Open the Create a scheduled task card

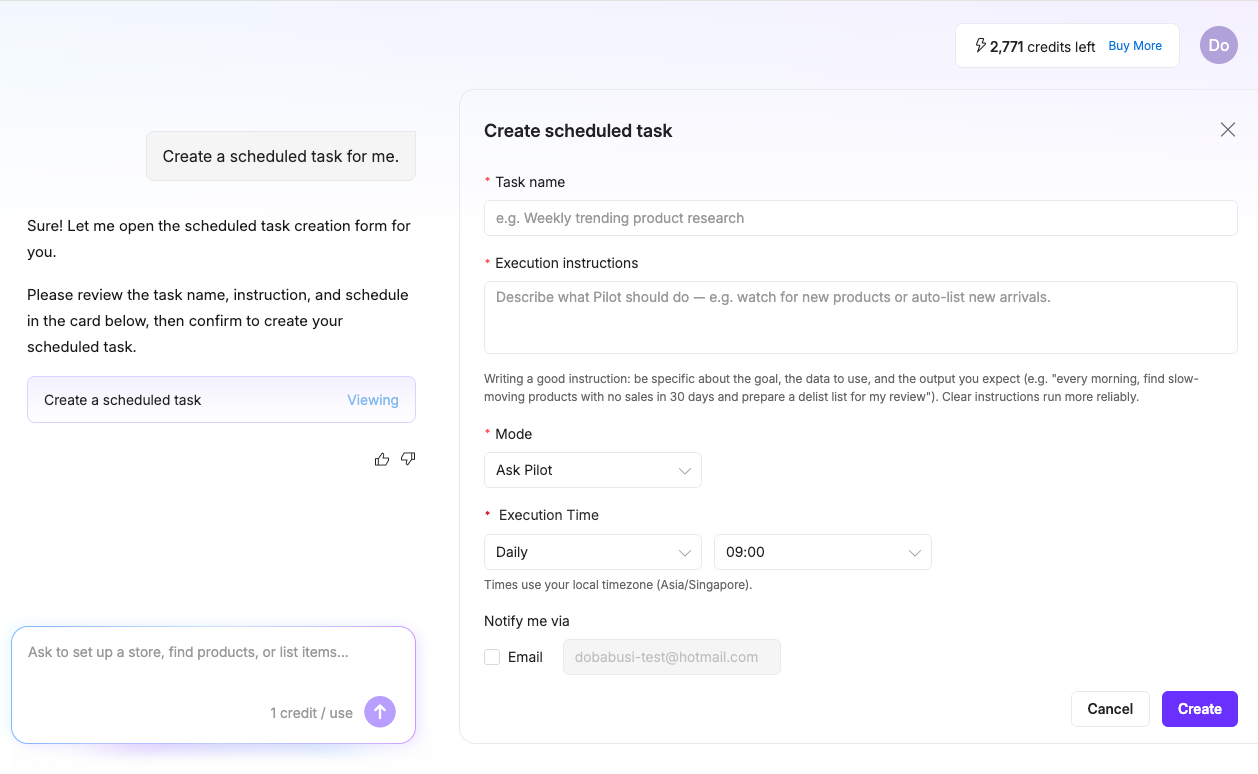221,400
